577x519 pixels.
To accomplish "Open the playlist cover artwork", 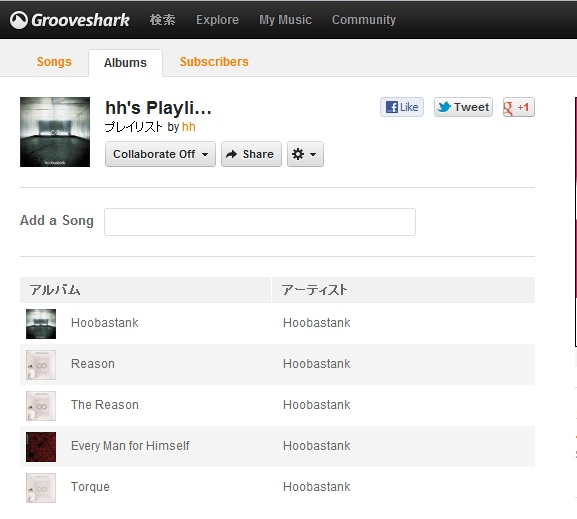I will click(55, 132).
